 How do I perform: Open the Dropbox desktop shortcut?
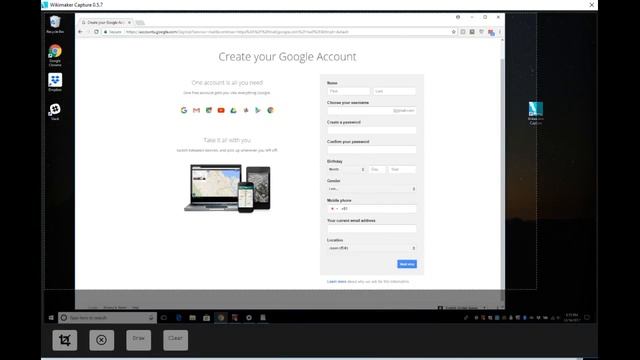[x=55, y=82]
